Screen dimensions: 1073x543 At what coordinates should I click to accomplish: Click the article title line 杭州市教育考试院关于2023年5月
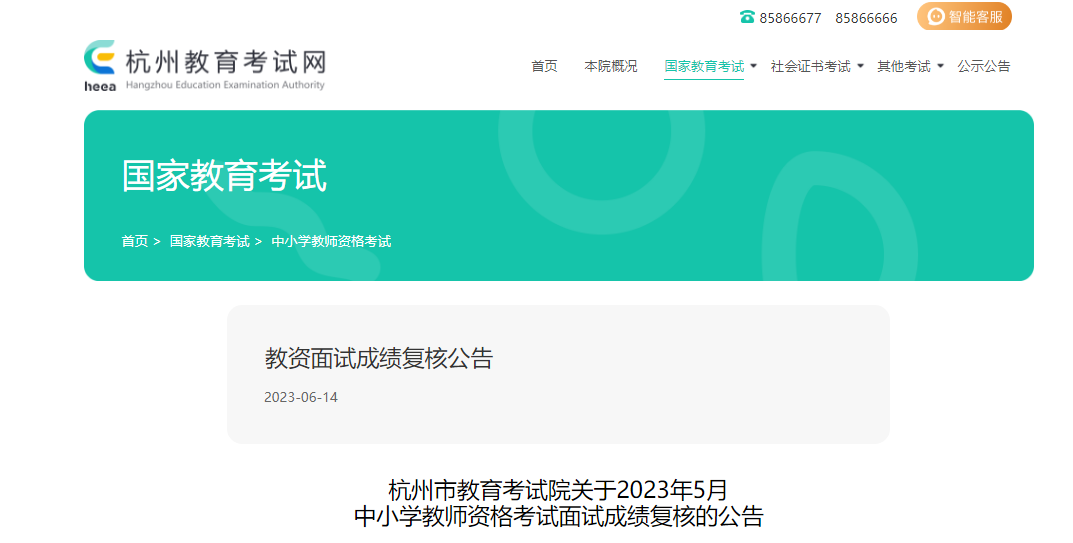558,490
